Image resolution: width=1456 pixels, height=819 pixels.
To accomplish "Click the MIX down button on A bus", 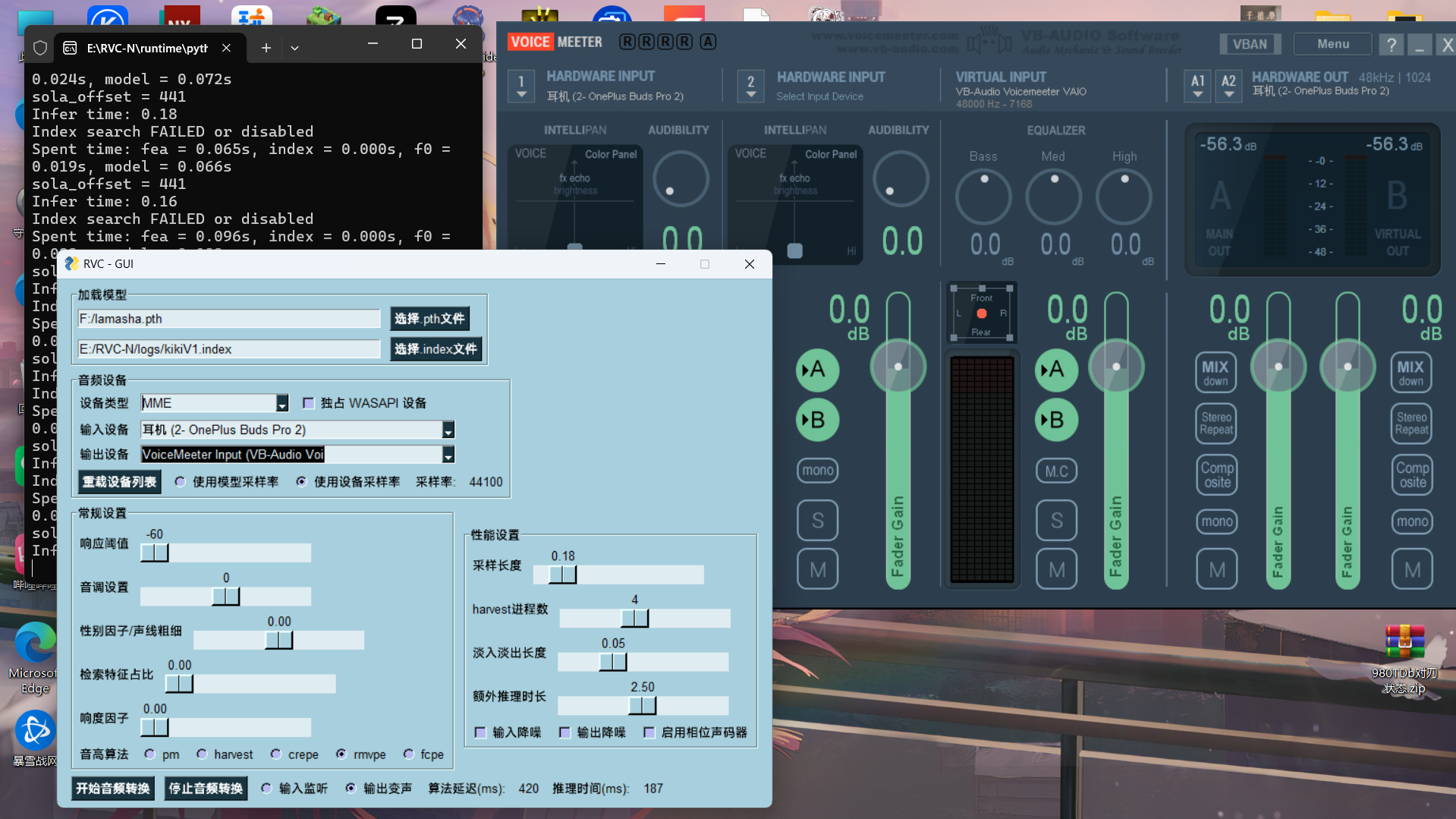I will pyautogui.click(x=1215, y=372).
